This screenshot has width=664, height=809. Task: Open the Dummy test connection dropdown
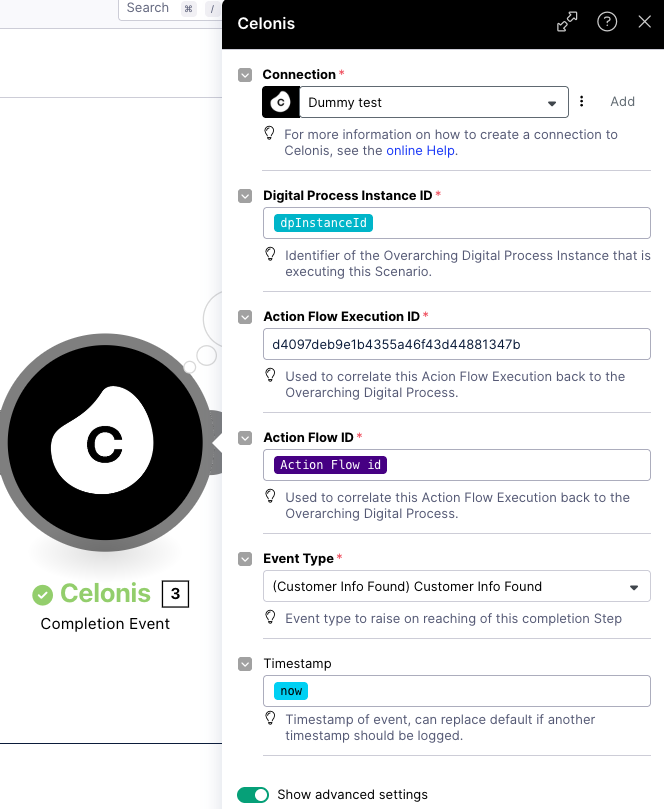(x=434, y=102)
